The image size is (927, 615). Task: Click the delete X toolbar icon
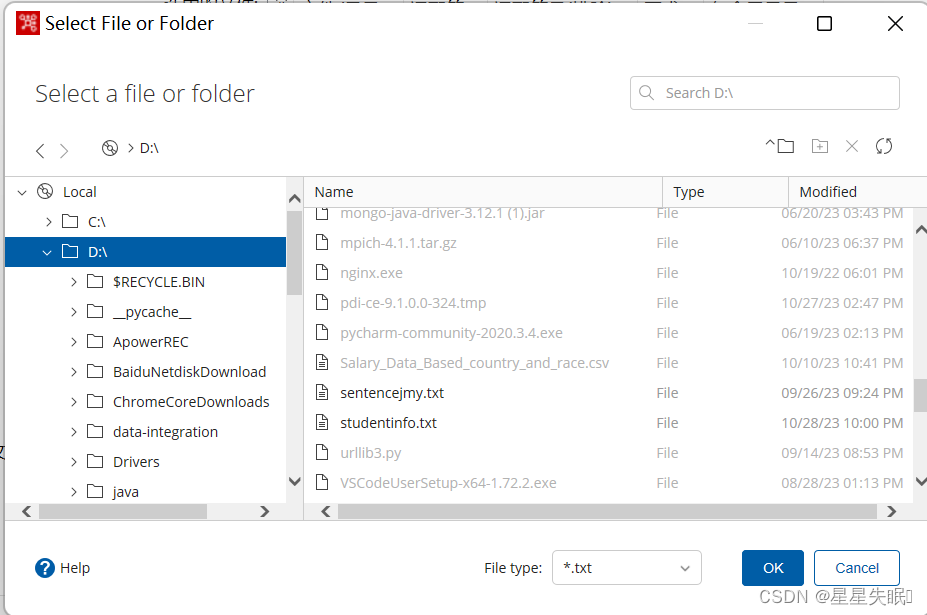pyautogui.click(x=851, y=145)
